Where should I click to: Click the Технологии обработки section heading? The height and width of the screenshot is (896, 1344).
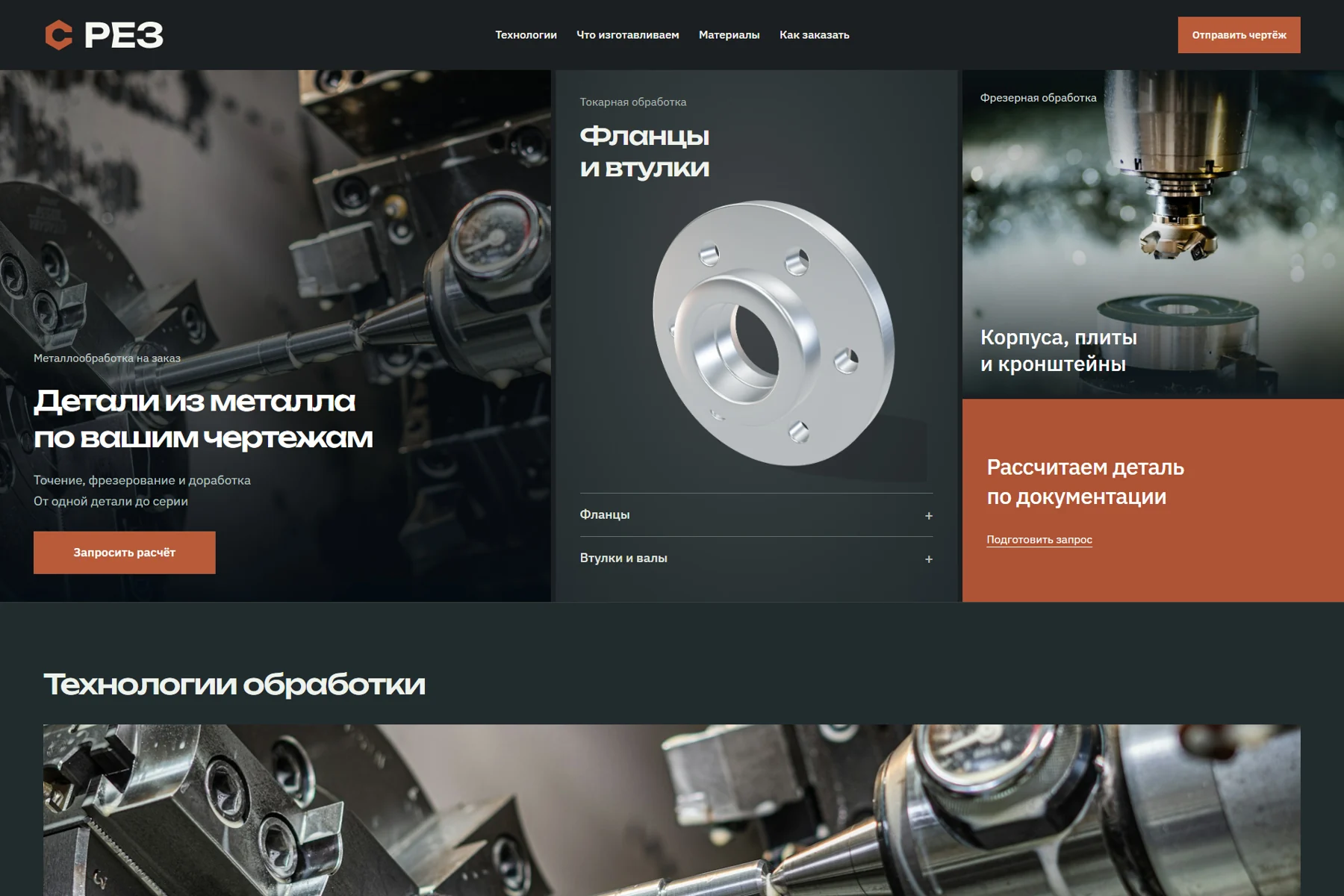click(234, 685)
